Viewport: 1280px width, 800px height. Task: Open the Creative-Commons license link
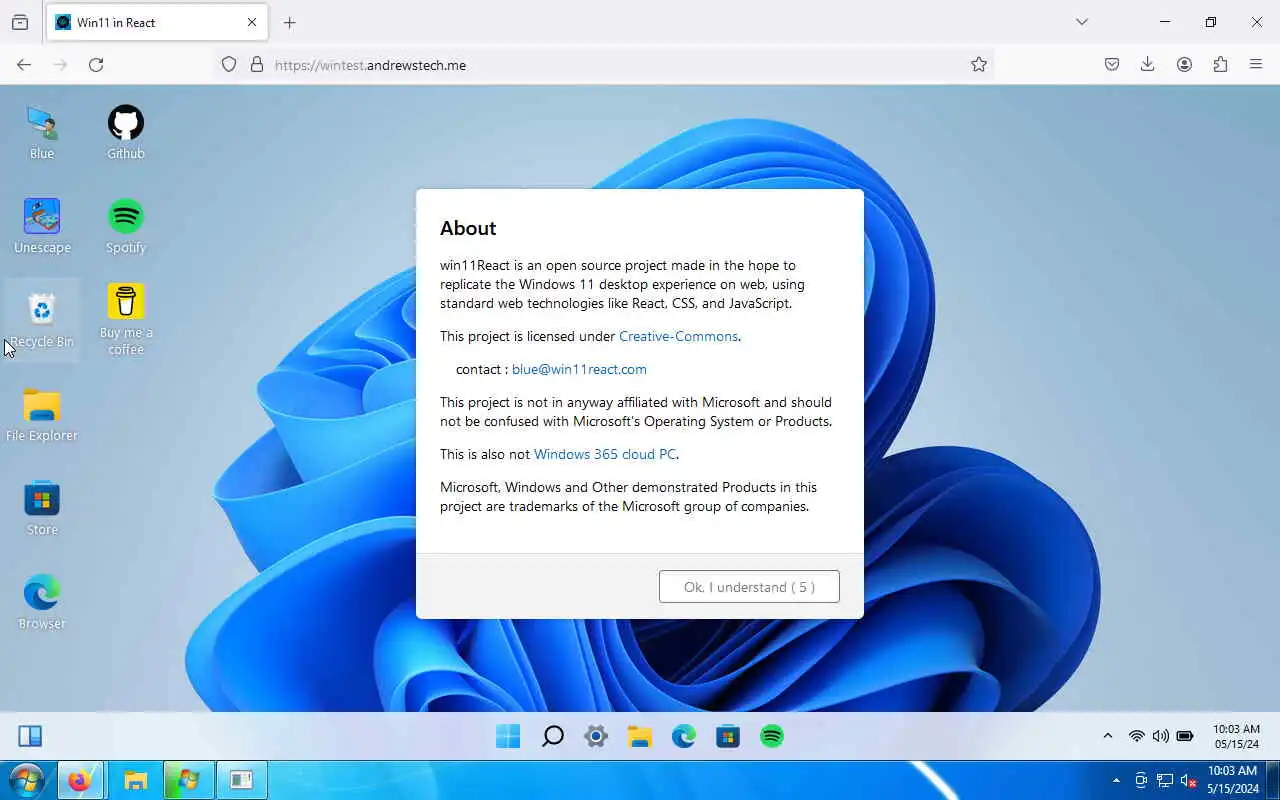pyautogui.click(x=678, y=336)
